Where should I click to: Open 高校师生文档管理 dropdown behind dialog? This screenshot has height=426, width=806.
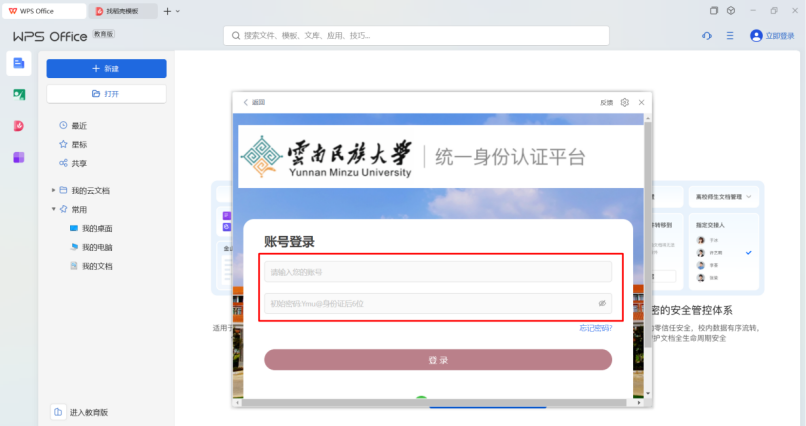(x=724, y=197)
